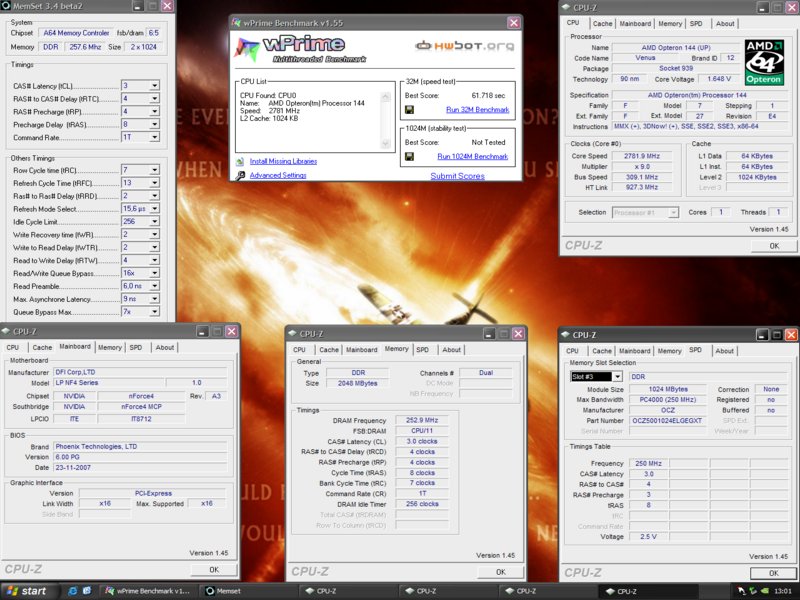Viewport: 800px width, 600px height.
Task: Open the Refresh Mode Select dropdown
Action: coord(154,209)
